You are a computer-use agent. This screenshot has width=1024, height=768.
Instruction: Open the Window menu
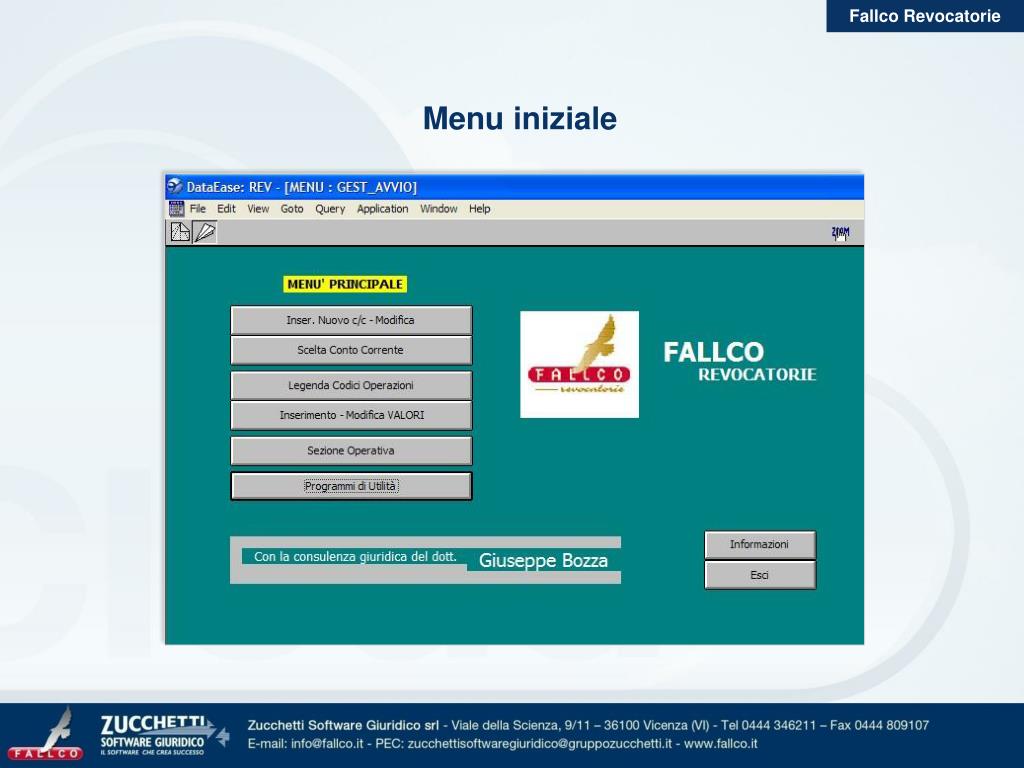point(438,209)
